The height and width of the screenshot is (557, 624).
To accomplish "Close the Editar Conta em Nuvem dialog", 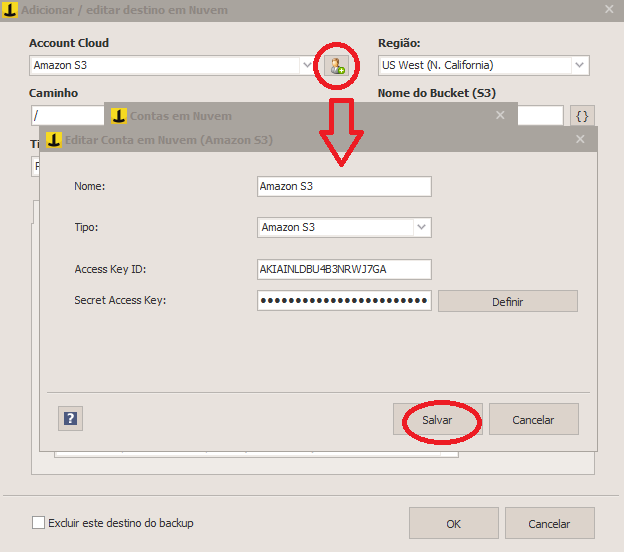I will point(580,139).
